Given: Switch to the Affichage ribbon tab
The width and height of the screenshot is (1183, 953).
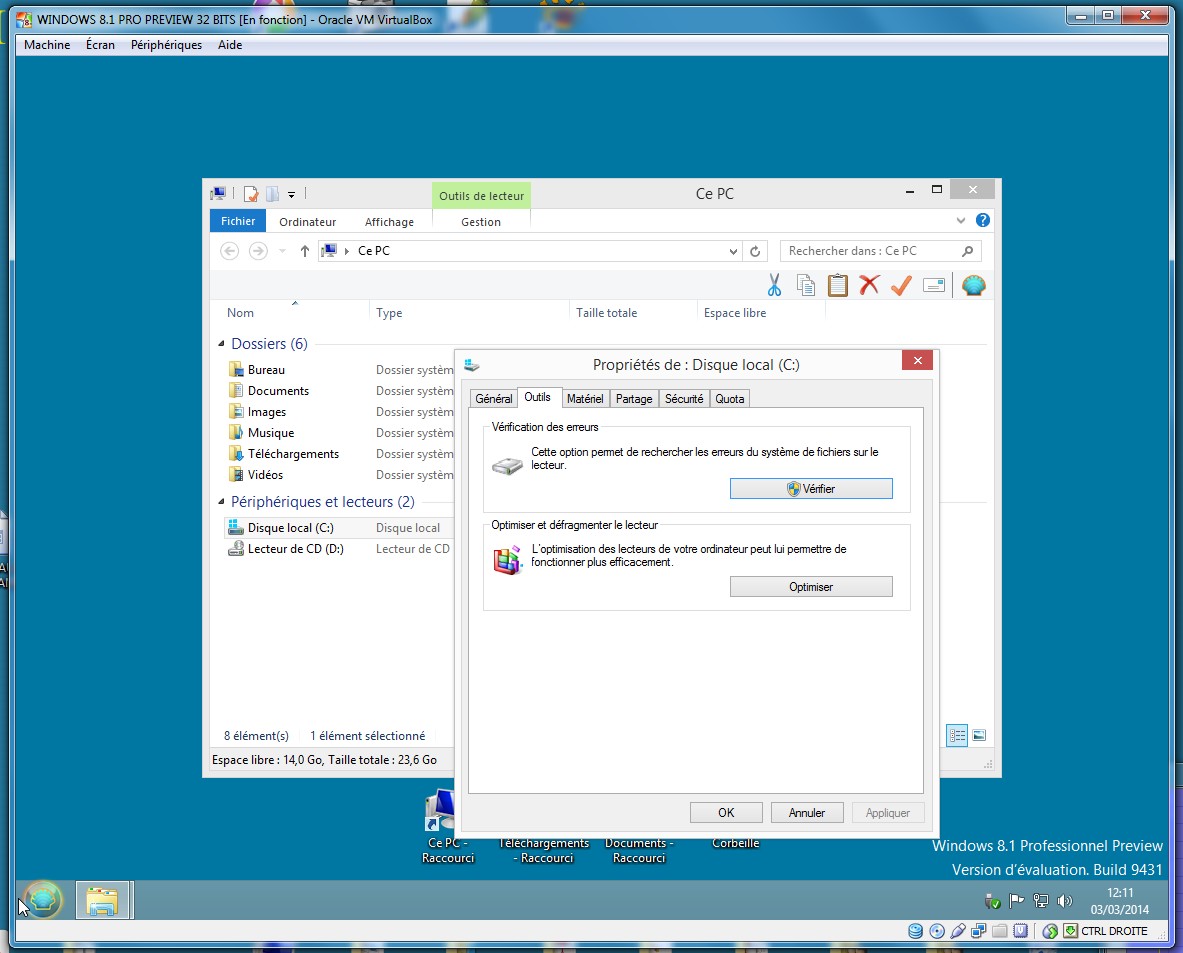Looking at the screenshot, I should coord(389,222).
